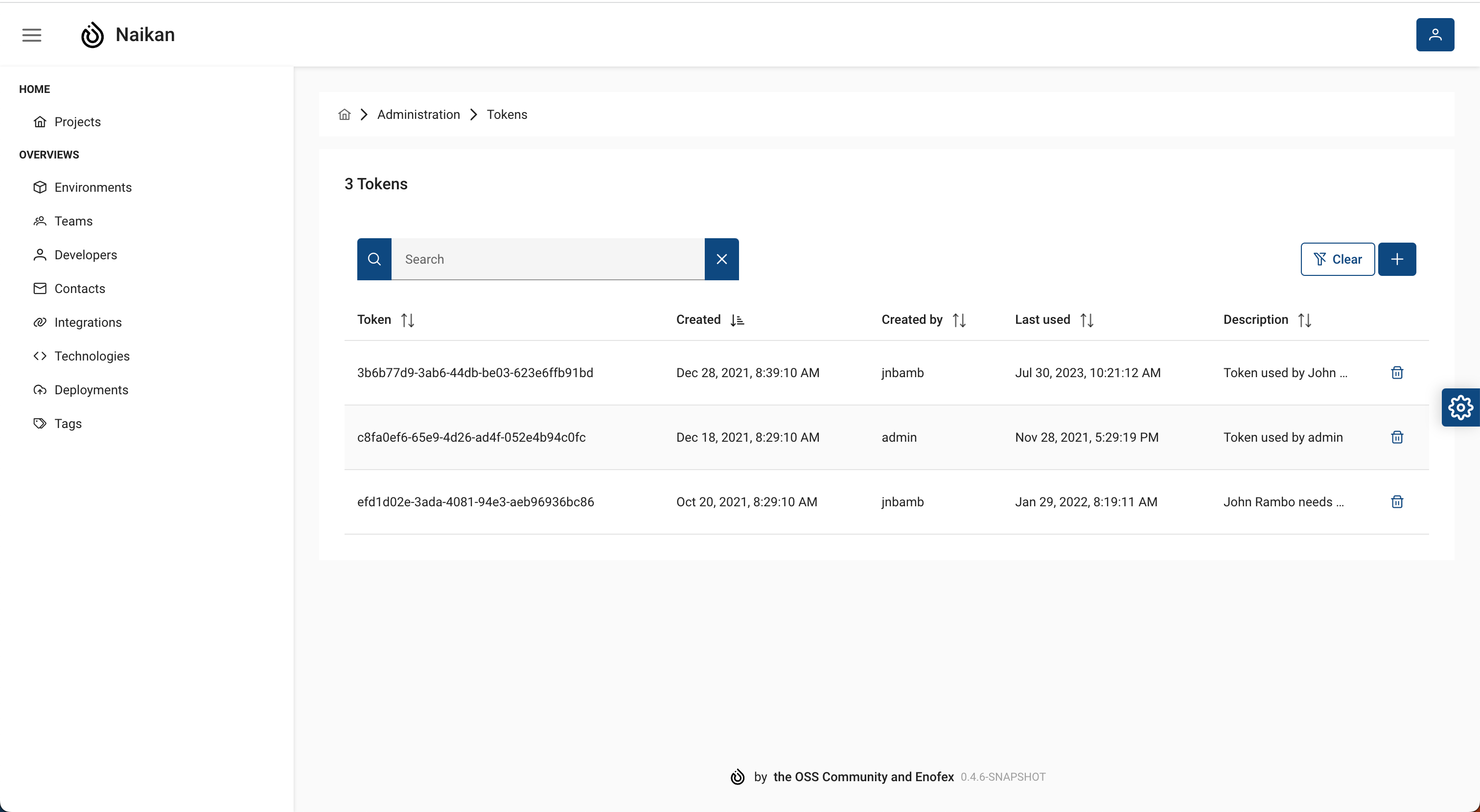Open the settings gear panel
This screenshot has height=812, width=1480.
click(1460, 407)
